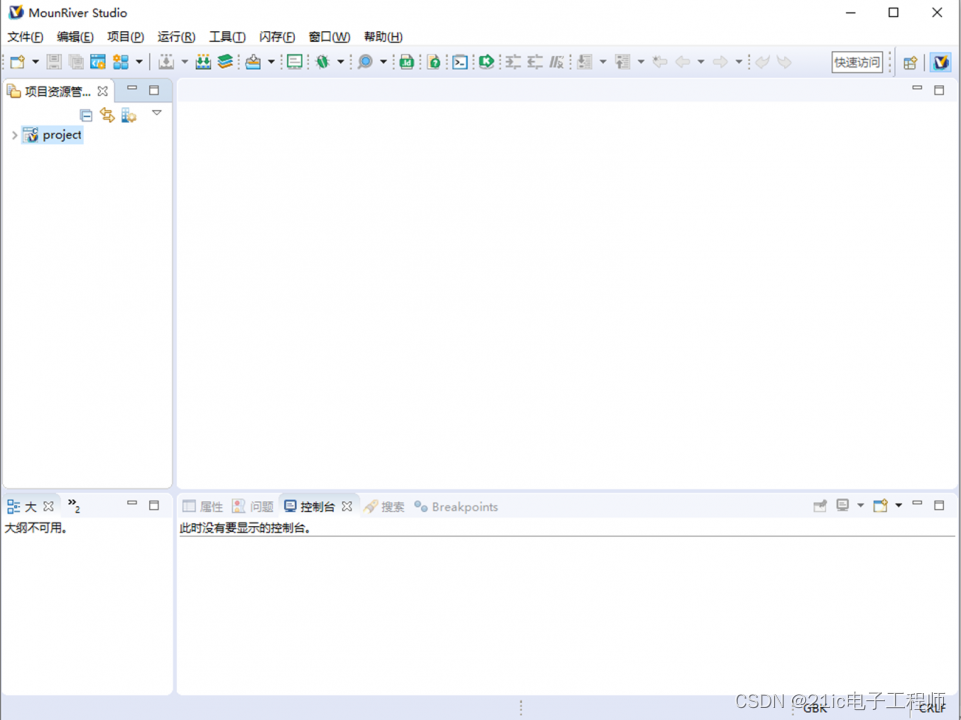Switch to the 问题 tab
The width and height of the screenshot is (961, 720).
coord(253,506)
